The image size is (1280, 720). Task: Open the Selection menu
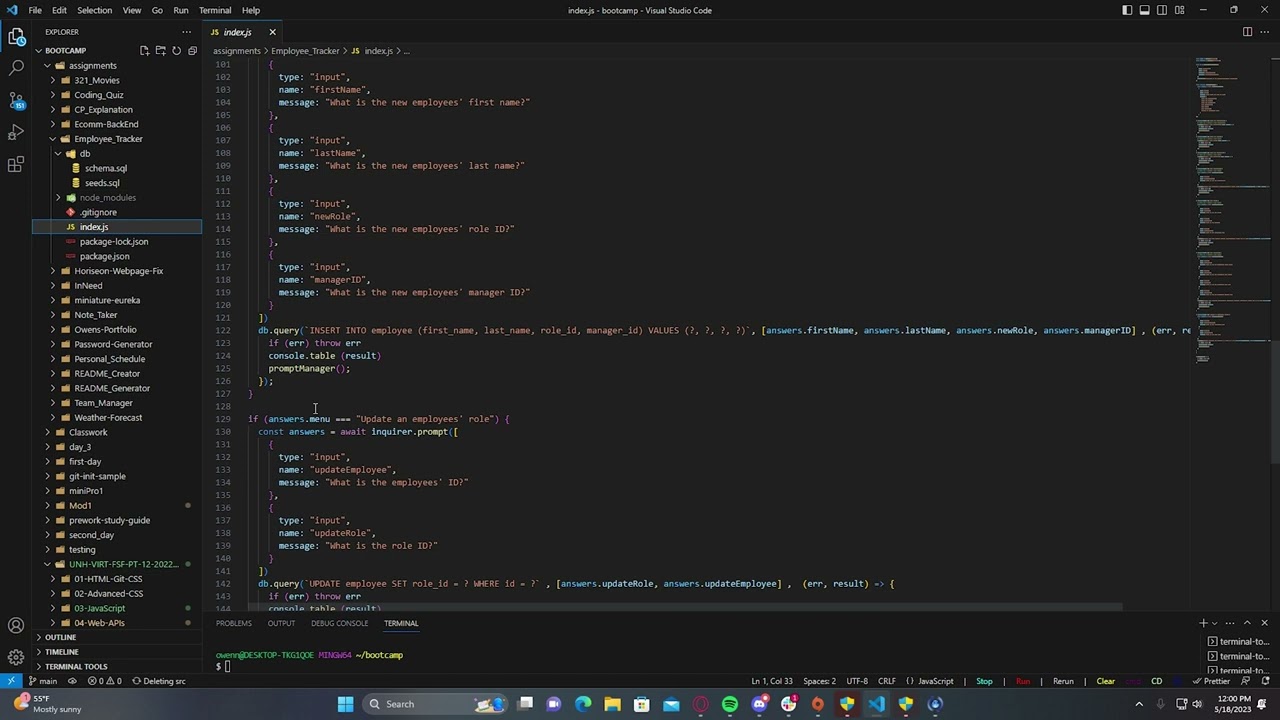(94, 10)
